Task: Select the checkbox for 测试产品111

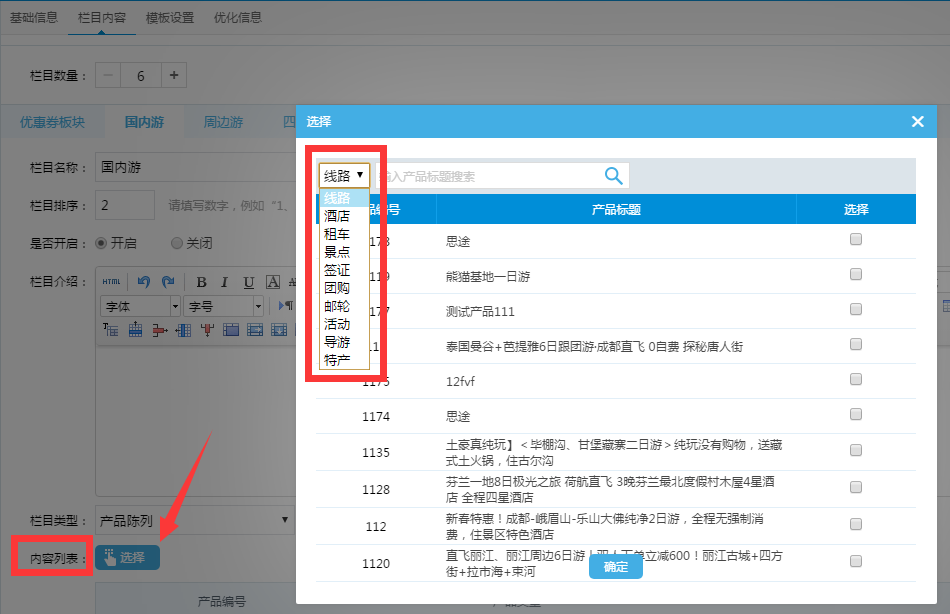Action: pos(855,310)
